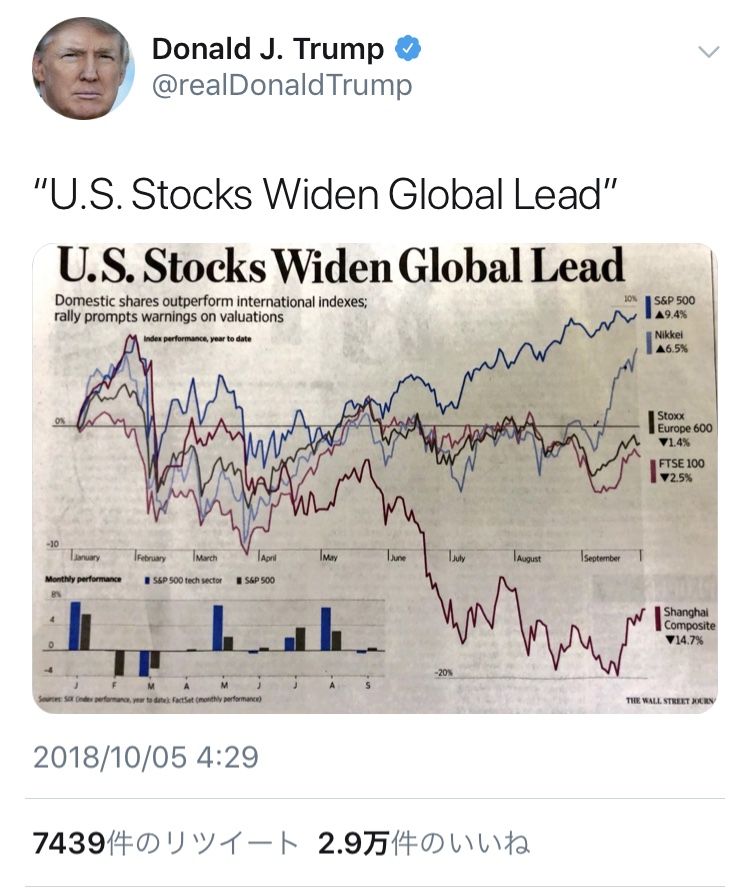View the 2.9万 likes list
The height and width of the screenshot is (891, 750).
(x=423, y=843)
